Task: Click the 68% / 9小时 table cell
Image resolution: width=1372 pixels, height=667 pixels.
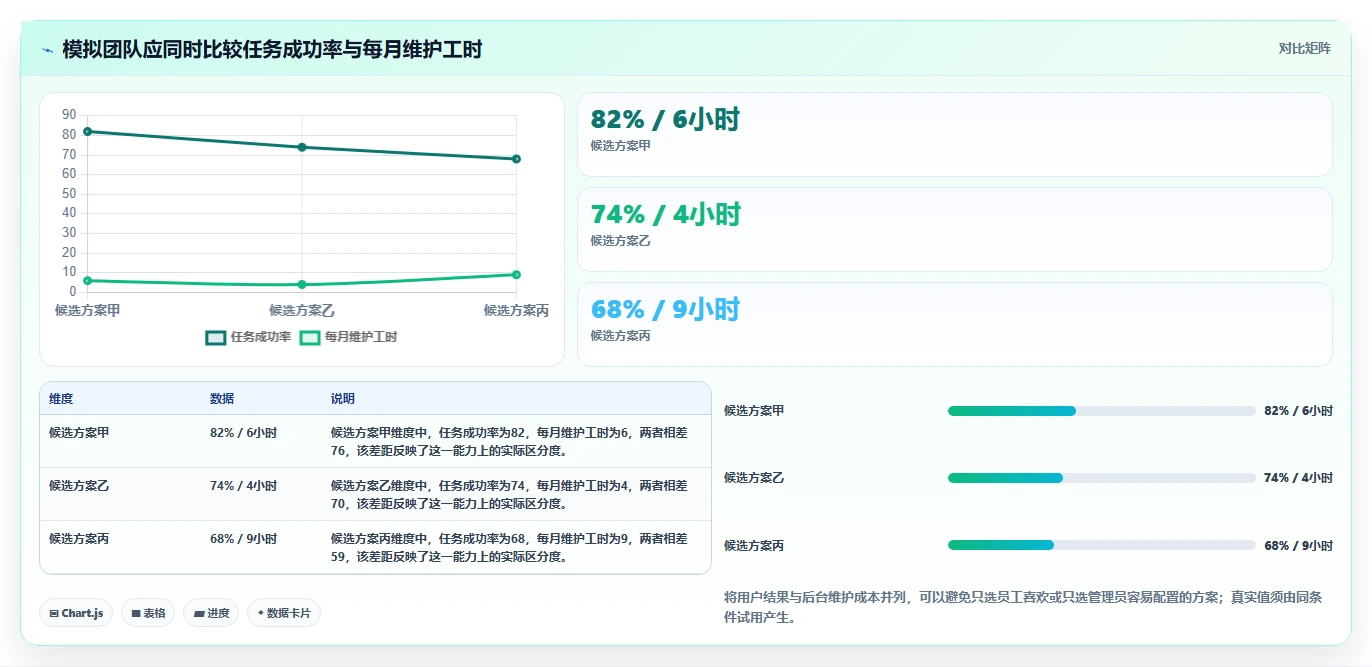Action: [x=243, y=539]
